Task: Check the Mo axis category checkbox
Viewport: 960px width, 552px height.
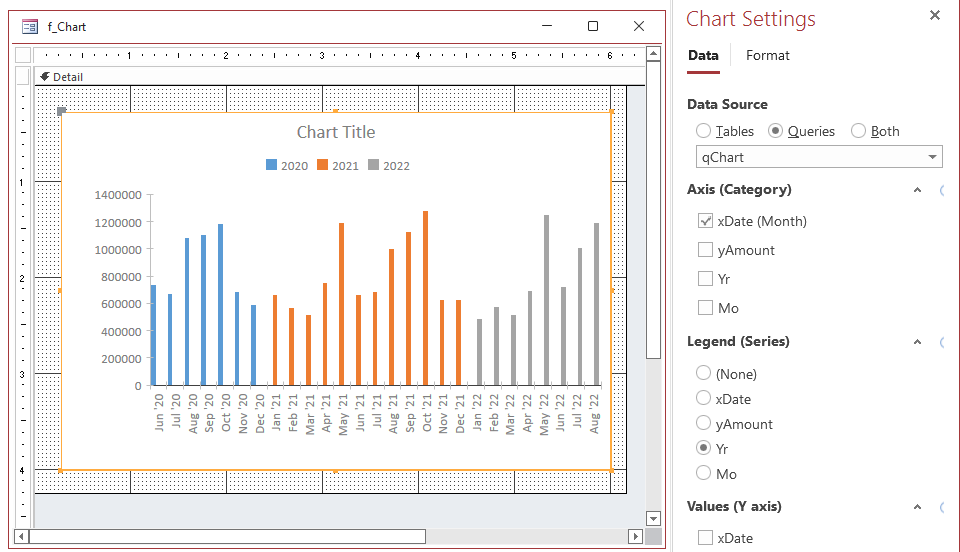Action: click(705, 308)
